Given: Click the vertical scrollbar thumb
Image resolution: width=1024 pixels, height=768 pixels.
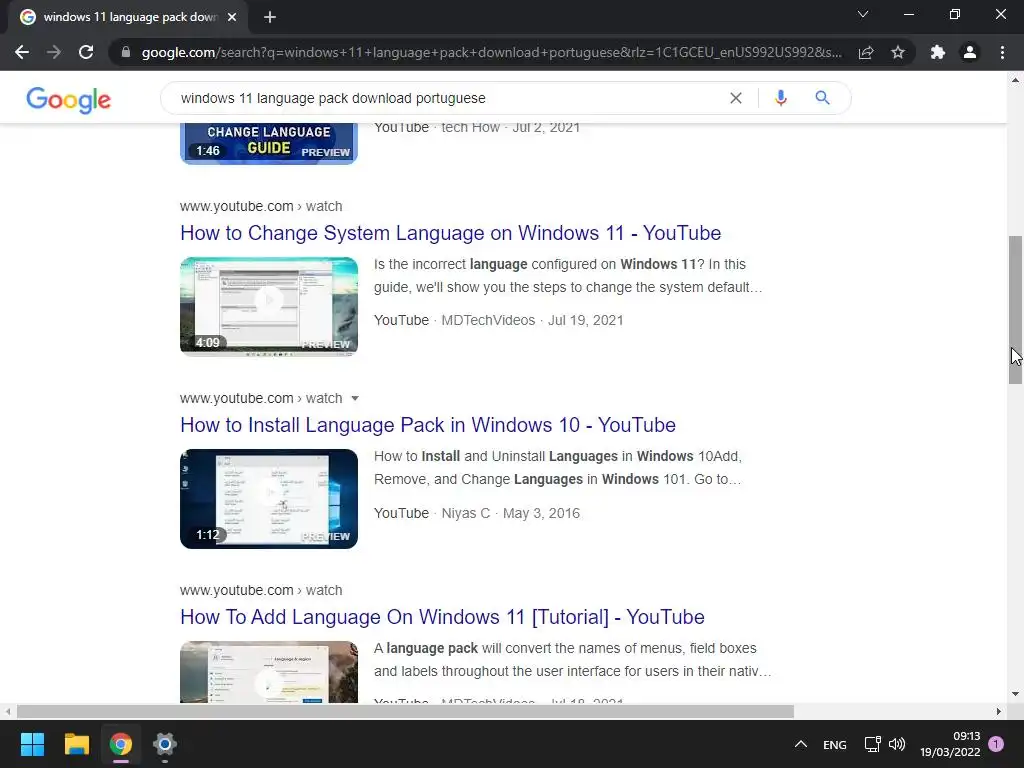Looking at the screenshot, I should [1015, 310].
